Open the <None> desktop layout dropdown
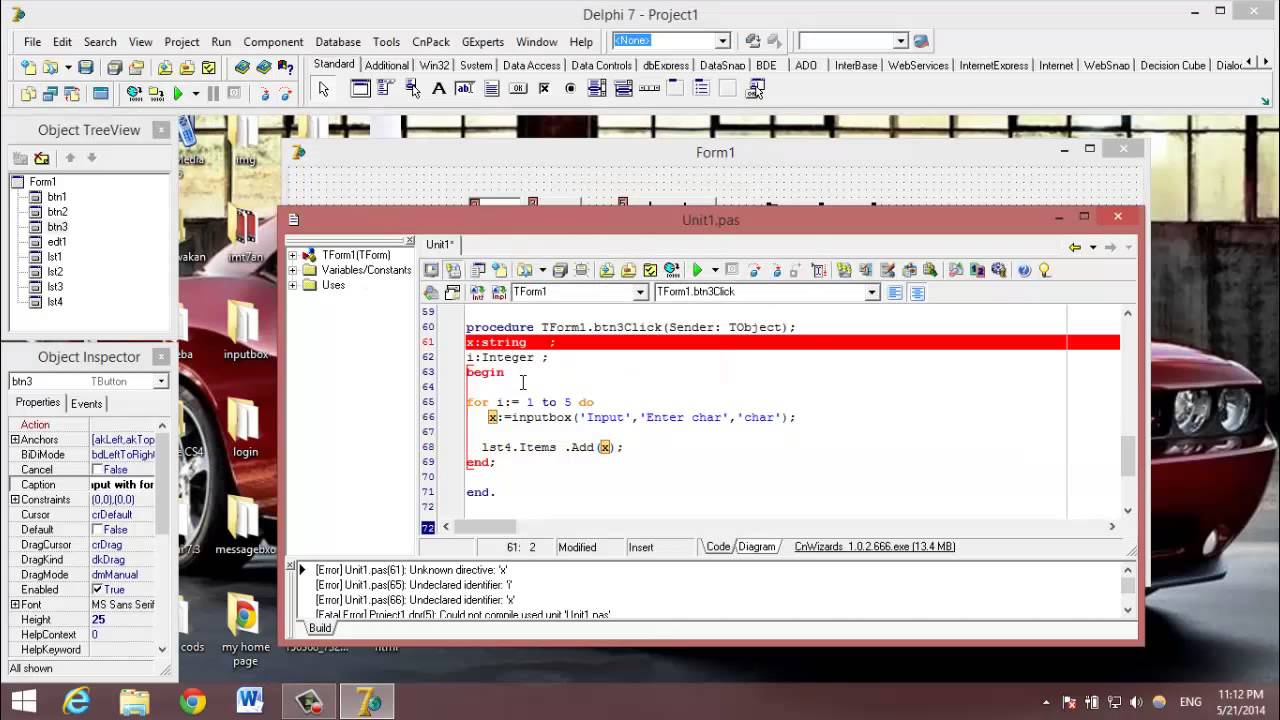The height and width of the screenshot is (720, 1280). click(722, 41)
